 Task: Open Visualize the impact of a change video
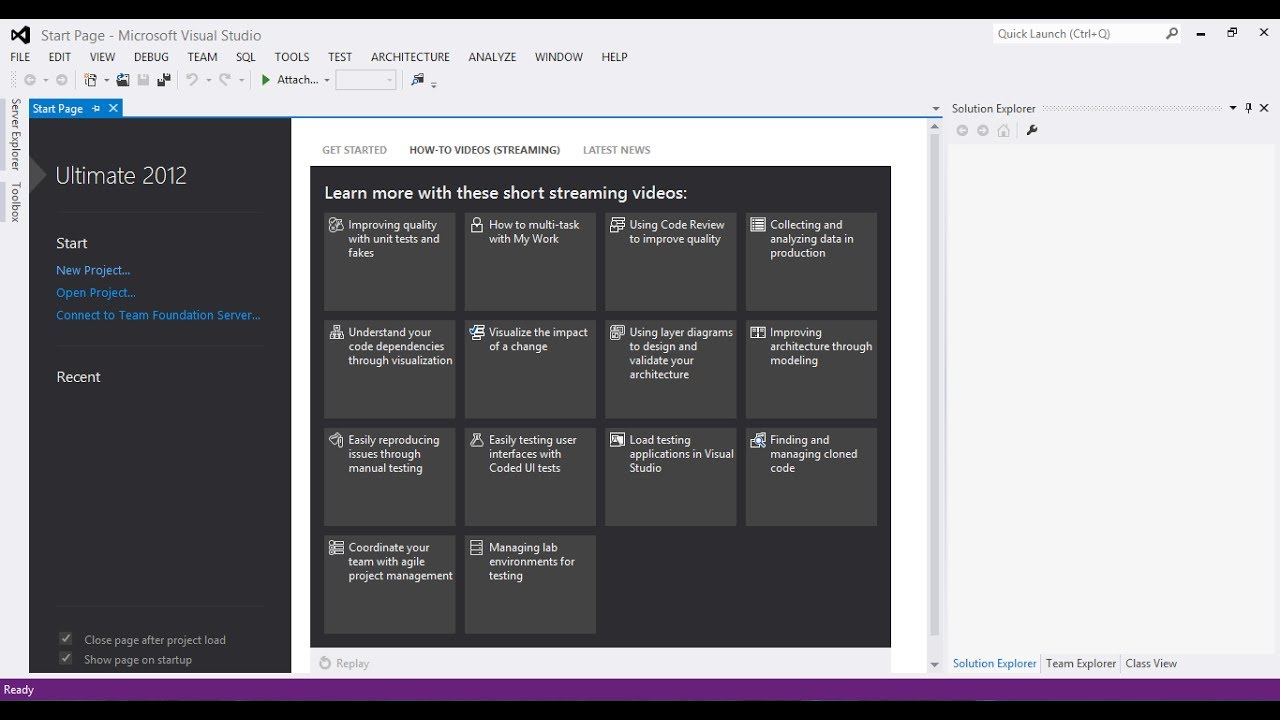coord(530,369)
